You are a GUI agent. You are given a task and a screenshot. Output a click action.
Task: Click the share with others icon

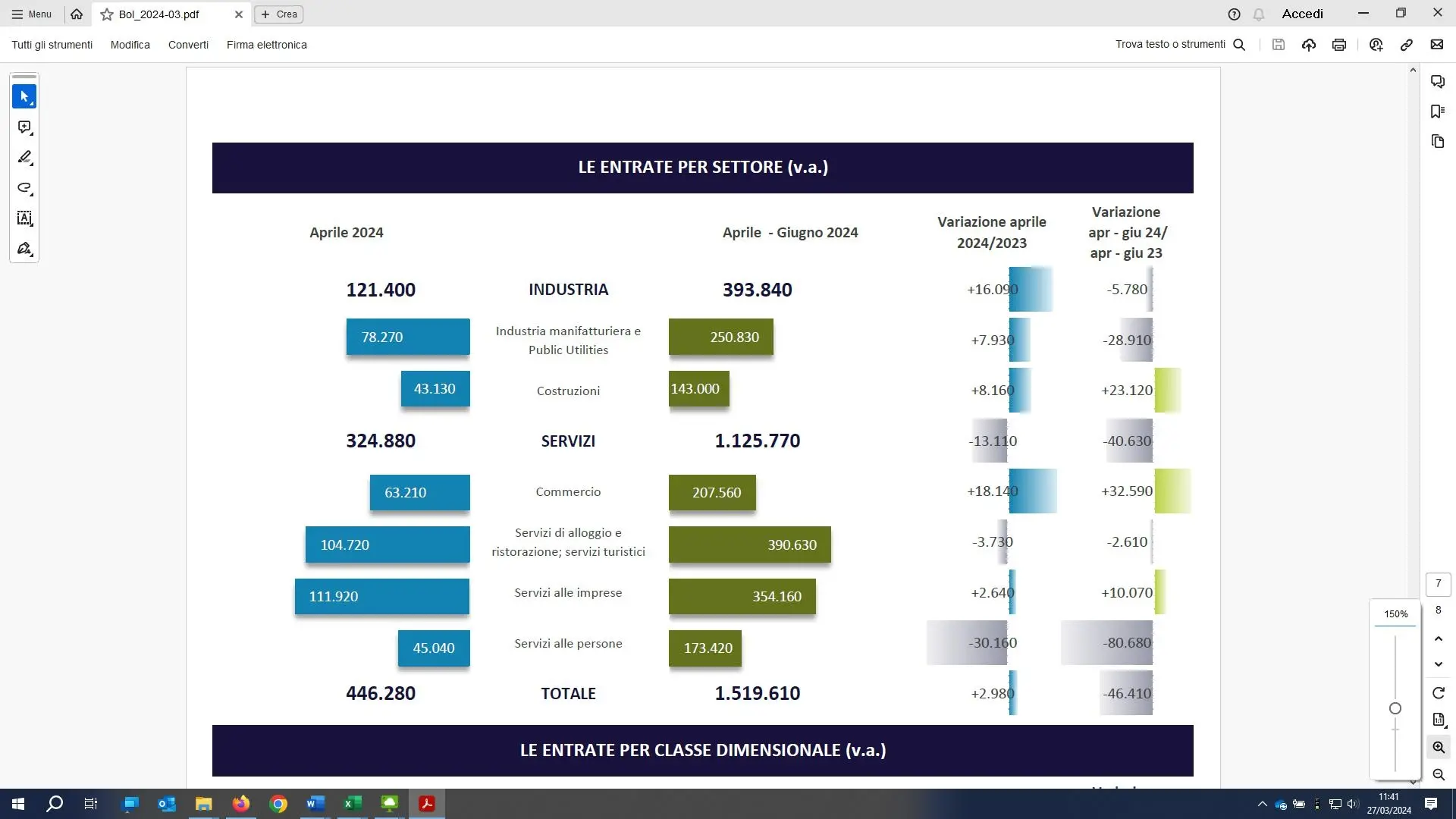click(x=1376, y=45)
